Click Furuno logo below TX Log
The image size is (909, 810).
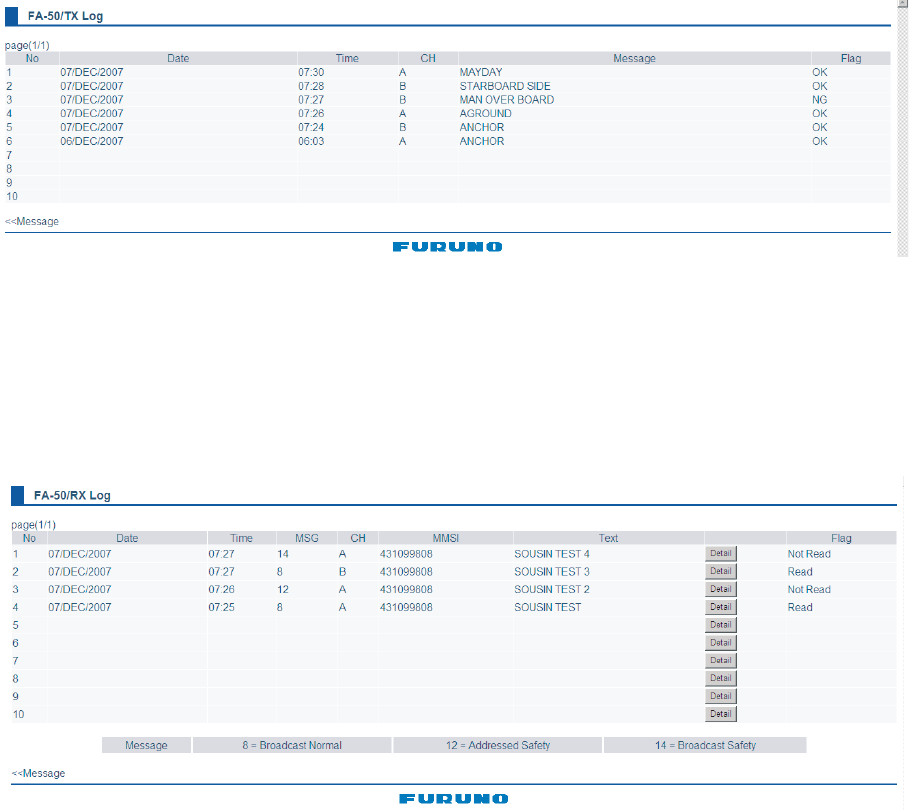[447, 247]
